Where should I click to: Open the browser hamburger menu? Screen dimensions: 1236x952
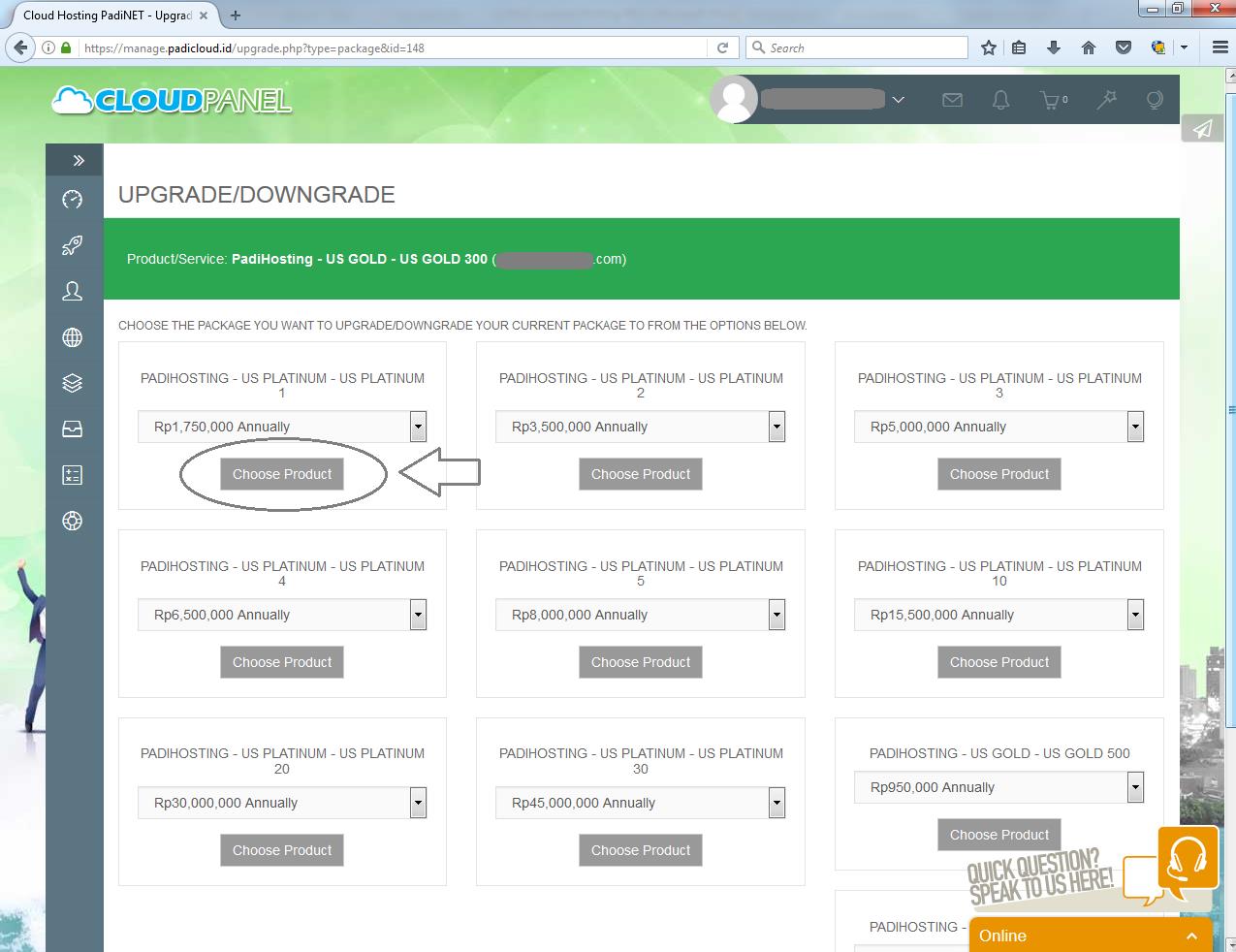tap(1220, 48)
